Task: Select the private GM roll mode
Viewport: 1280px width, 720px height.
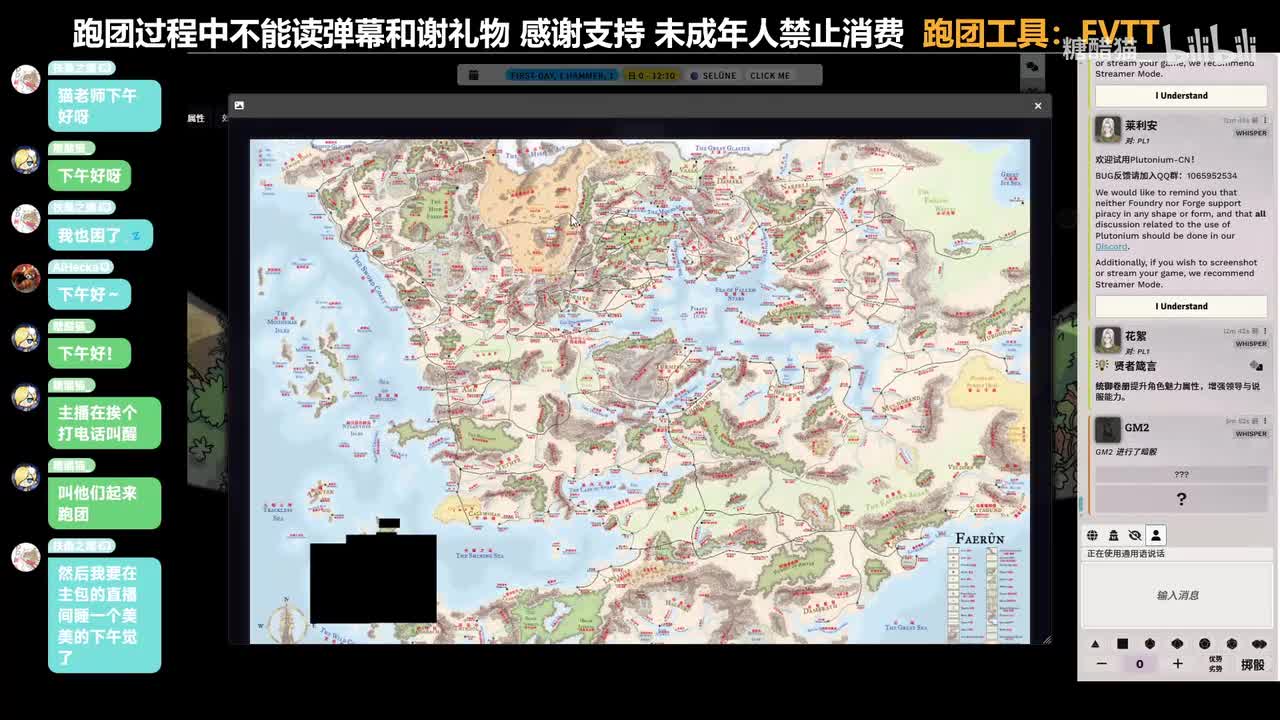Action: pyautogui.click(x=1113, y=536)
